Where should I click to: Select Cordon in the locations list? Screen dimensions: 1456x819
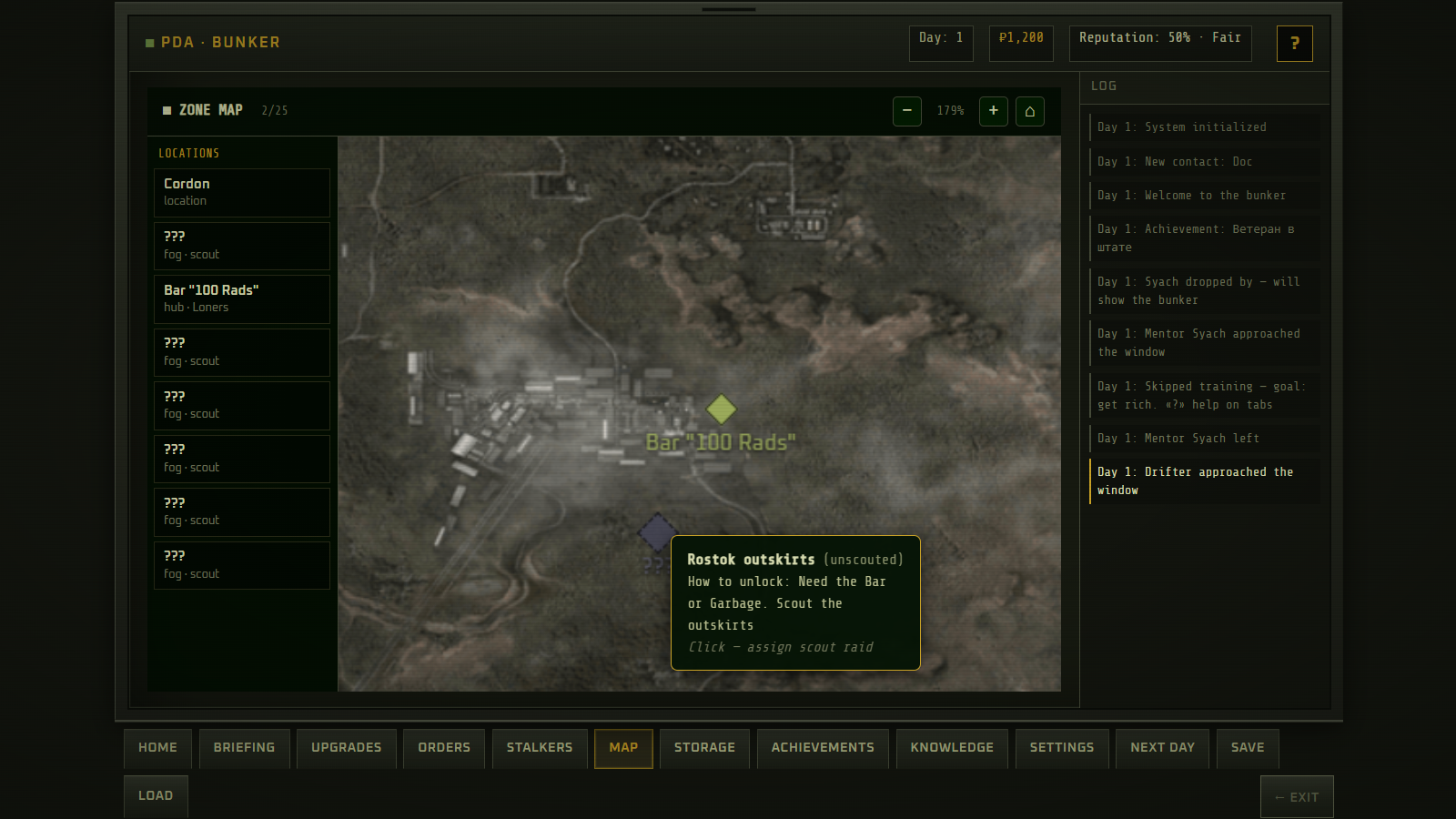tap(242, 193)
